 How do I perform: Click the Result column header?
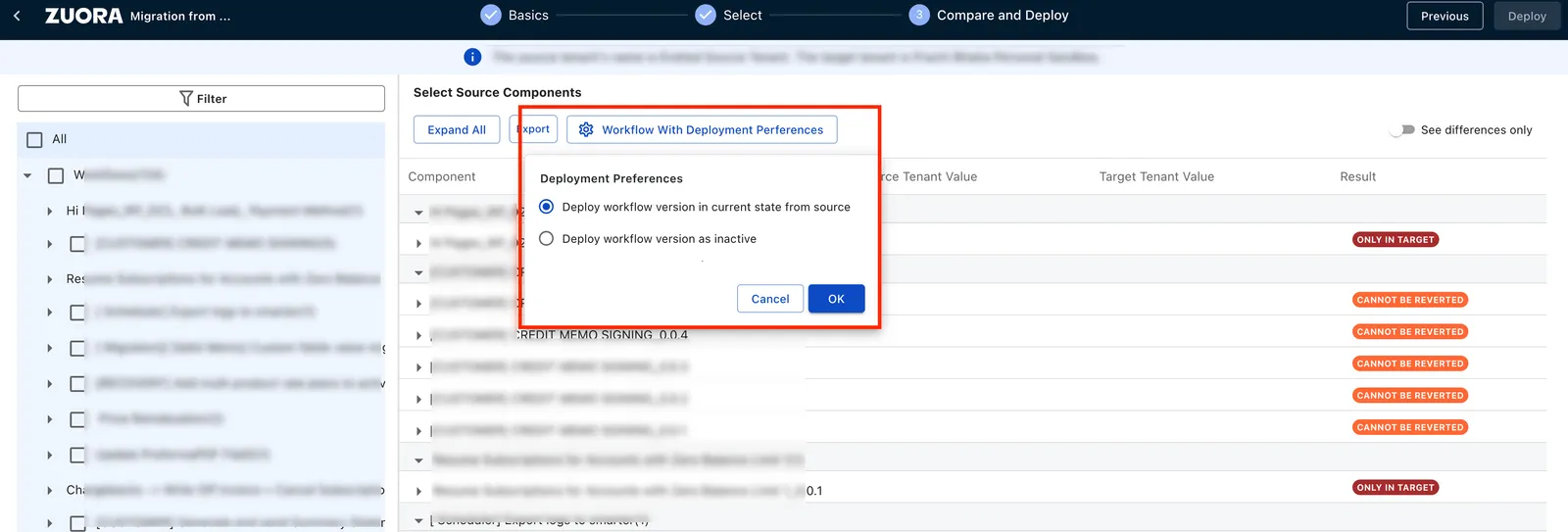1357,176
